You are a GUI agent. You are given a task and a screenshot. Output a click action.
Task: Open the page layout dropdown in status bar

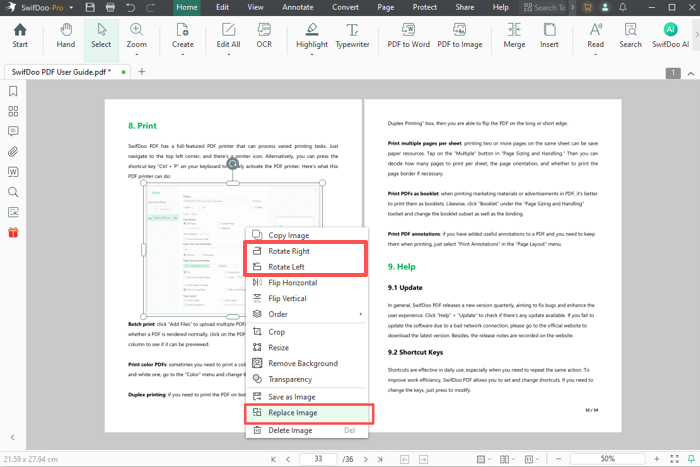(508, 459)
